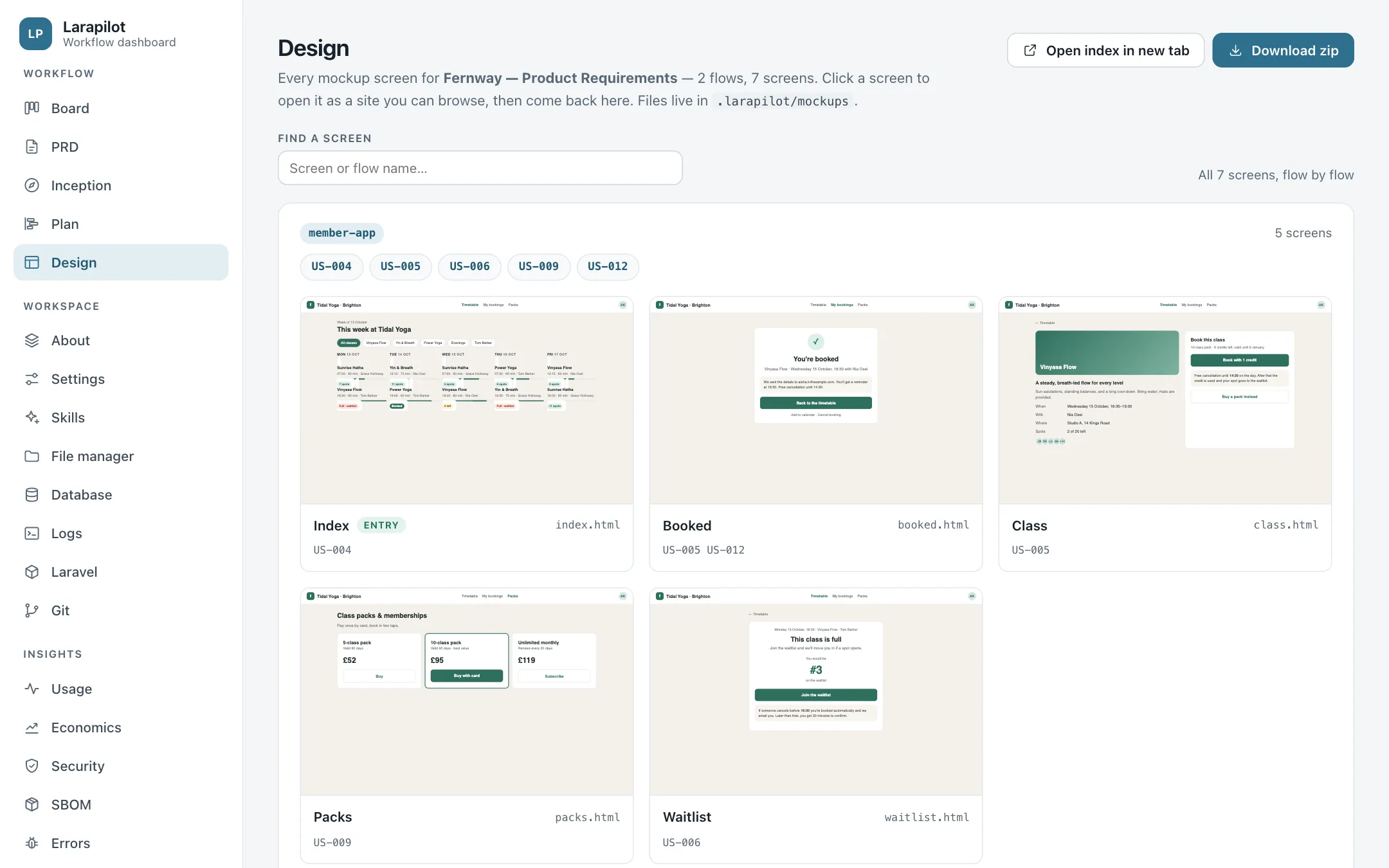Click the Errors bug icon
The image size is (1389, 868).
click(32, 843)
